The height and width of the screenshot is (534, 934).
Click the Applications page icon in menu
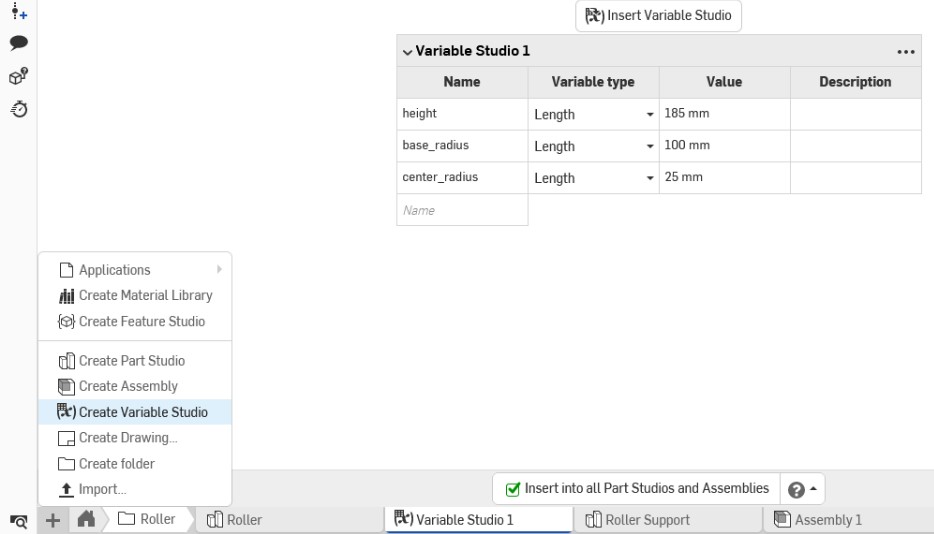click(66, 270)
